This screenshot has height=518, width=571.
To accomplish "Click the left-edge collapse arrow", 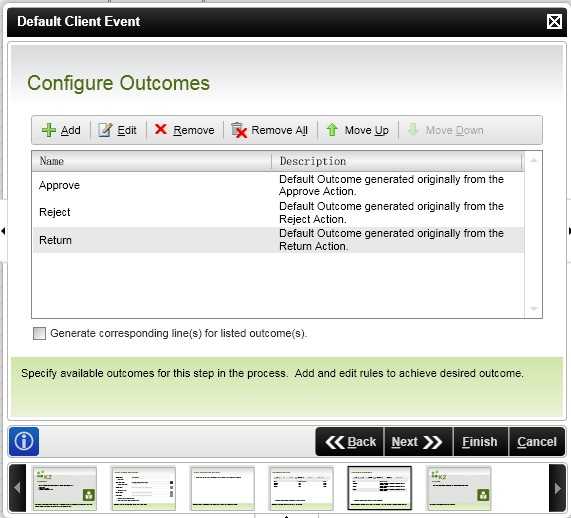I will point(3,231).
